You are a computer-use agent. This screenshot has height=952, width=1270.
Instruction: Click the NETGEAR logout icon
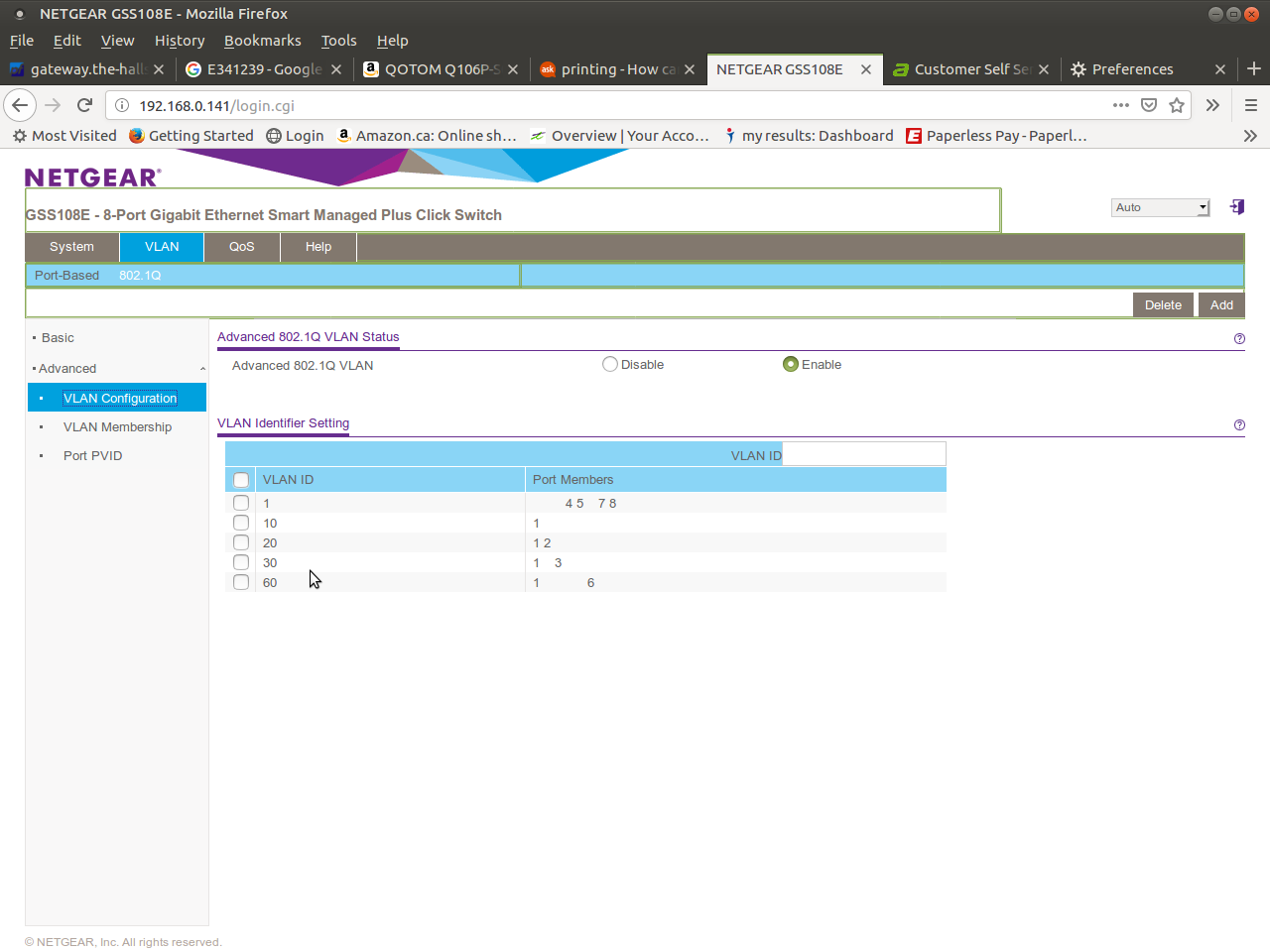[x=1237, y=206]
